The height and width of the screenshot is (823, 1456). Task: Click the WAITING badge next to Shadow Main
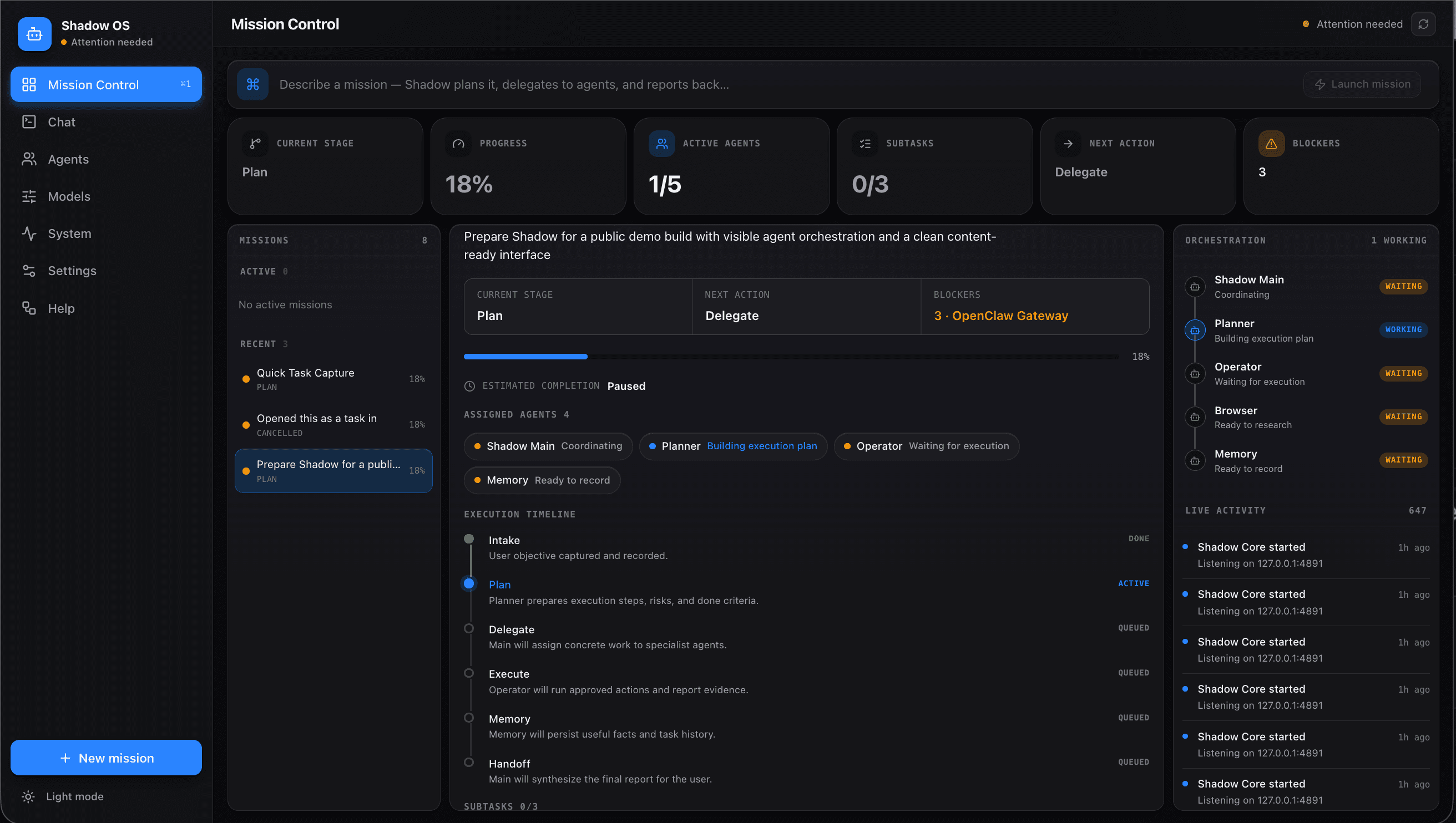click(1403, 287)
